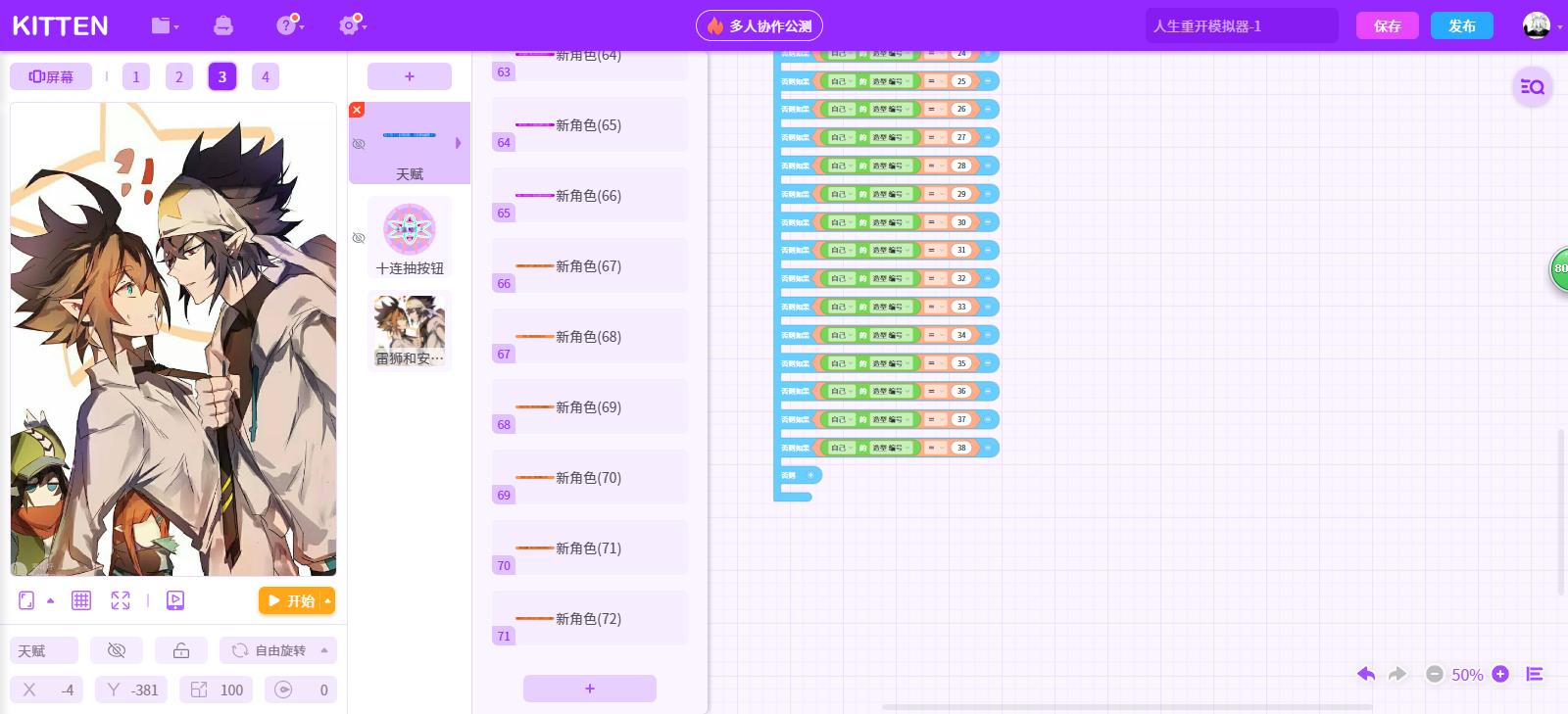
Task: Add a new costume at list bottom
Action: point(590,689)
